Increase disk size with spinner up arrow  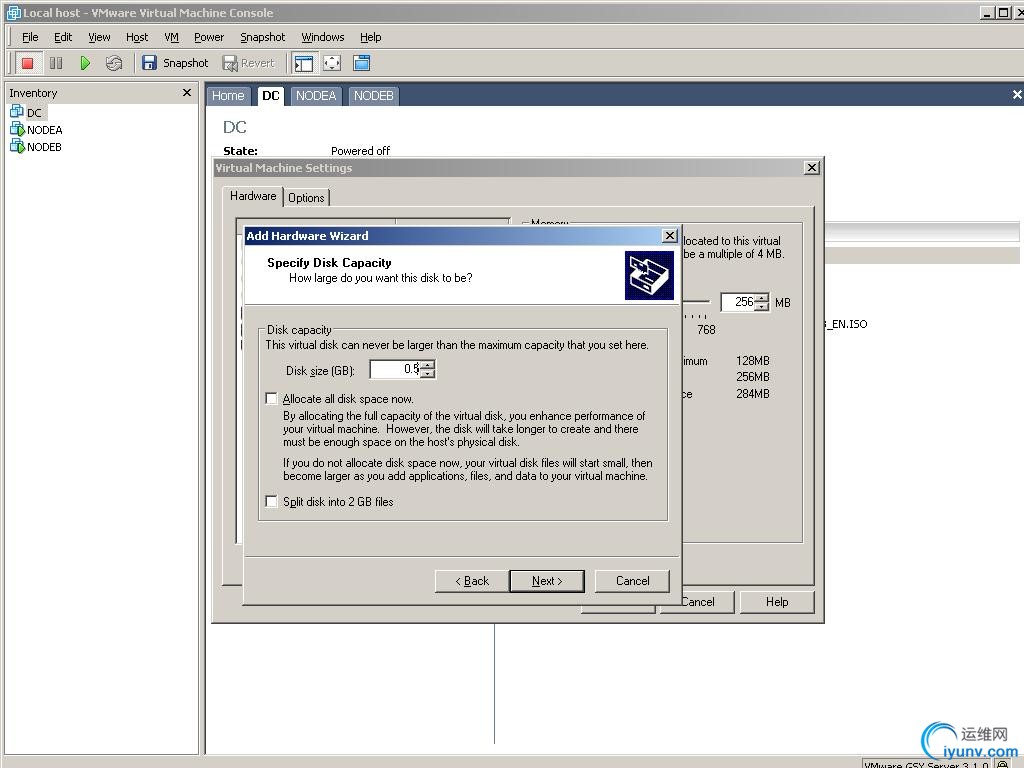(x=427, y=365)
